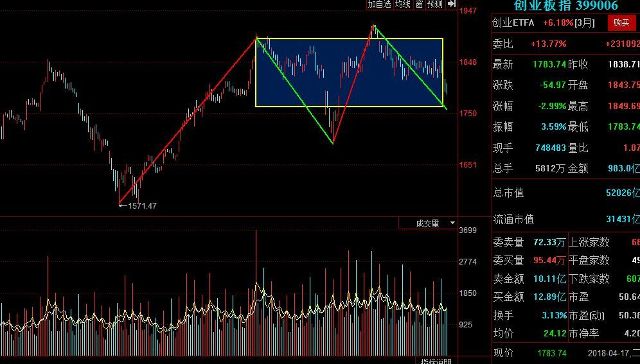Select the yellow-bordered blue consolidation rectangle
640x364 pixels.
click(349, 72)
